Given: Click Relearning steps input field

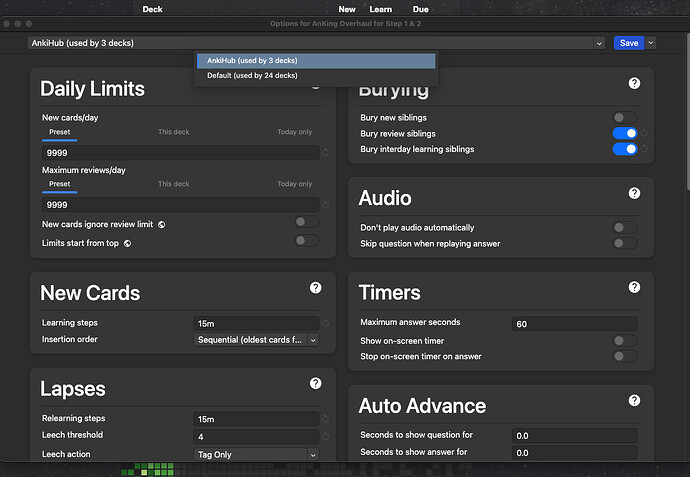Looking at the screenshot, I should pyautogui.click(x=256, y=419).
